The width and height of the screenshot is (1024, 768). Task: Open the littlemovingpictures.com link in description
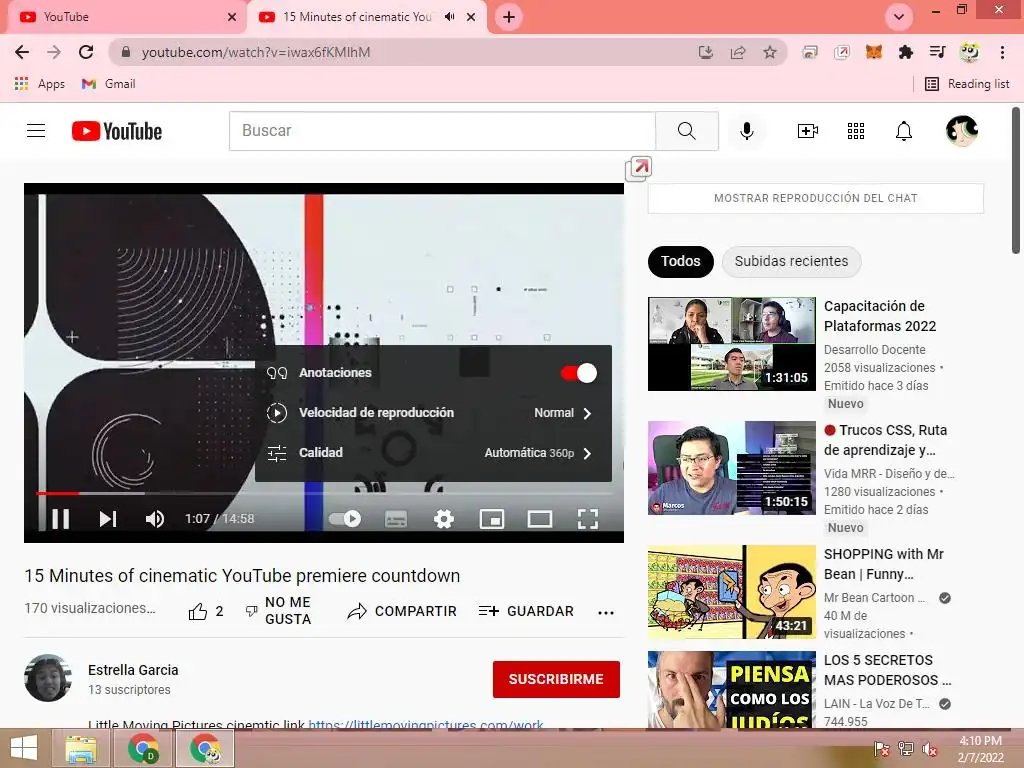(x=426, y=724)
